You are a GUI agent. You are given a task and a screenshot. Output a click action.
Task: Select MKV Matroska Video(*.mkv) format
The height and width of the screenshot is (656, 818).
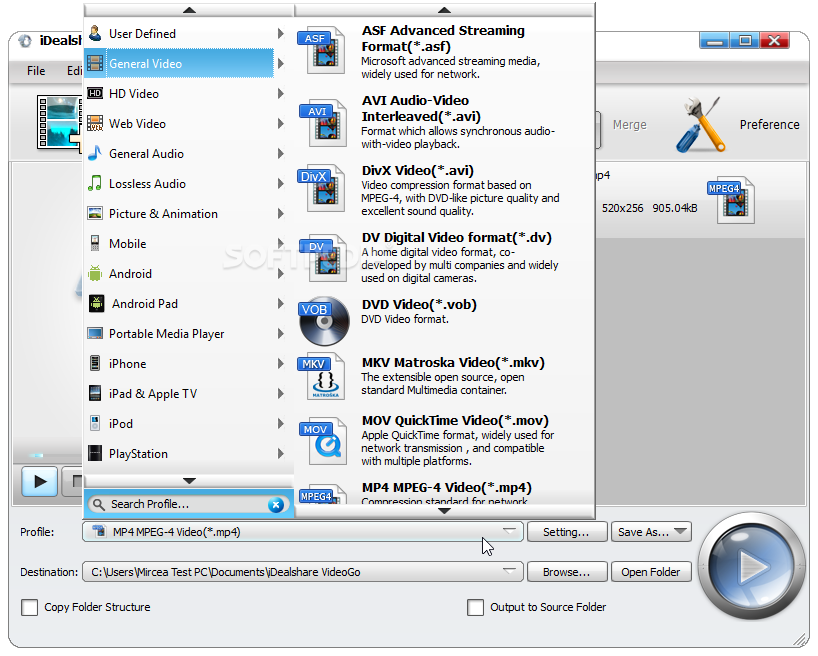tap(444, 376)
